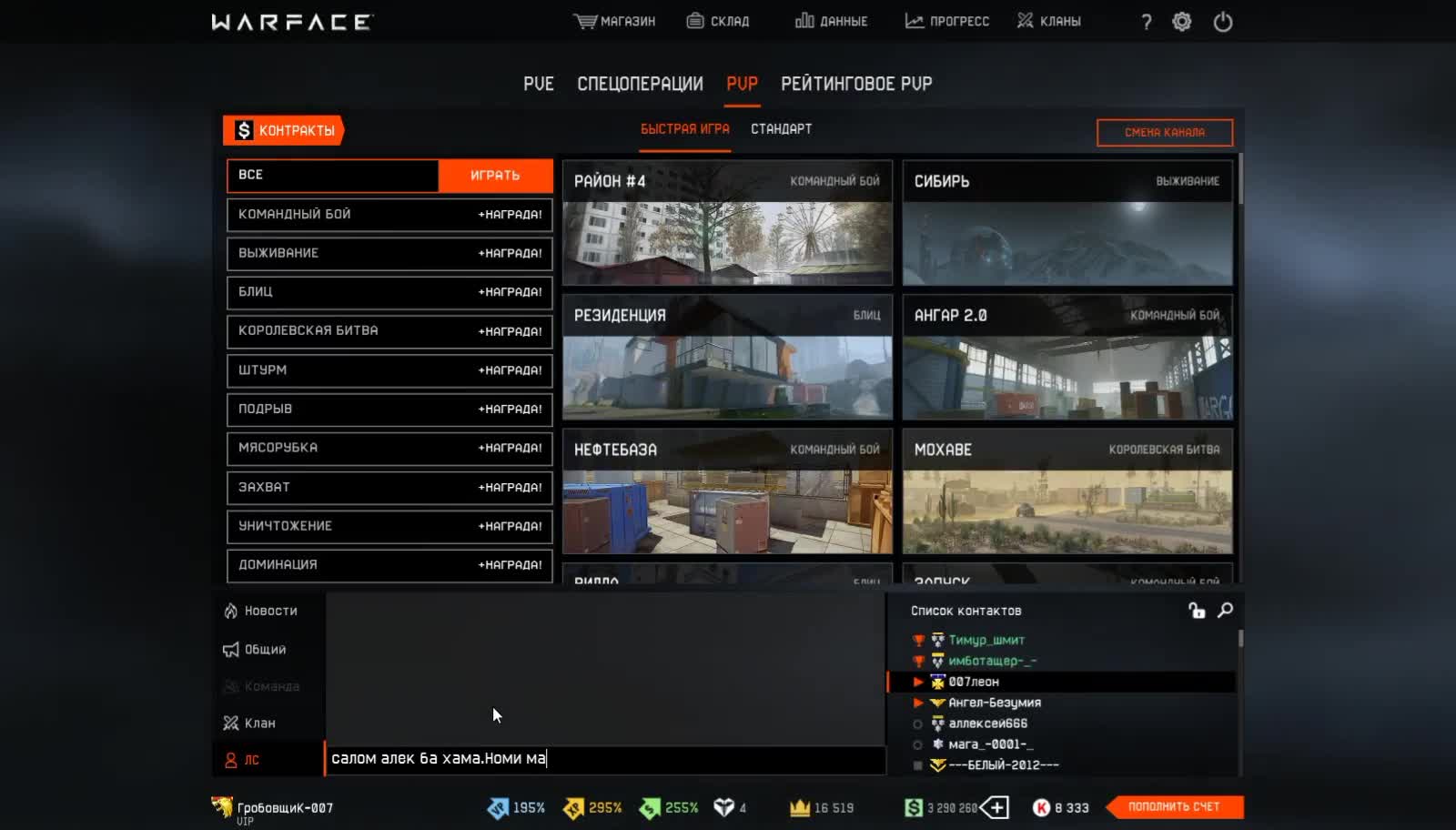Open the Район #4 map card

tap(727, 223)
